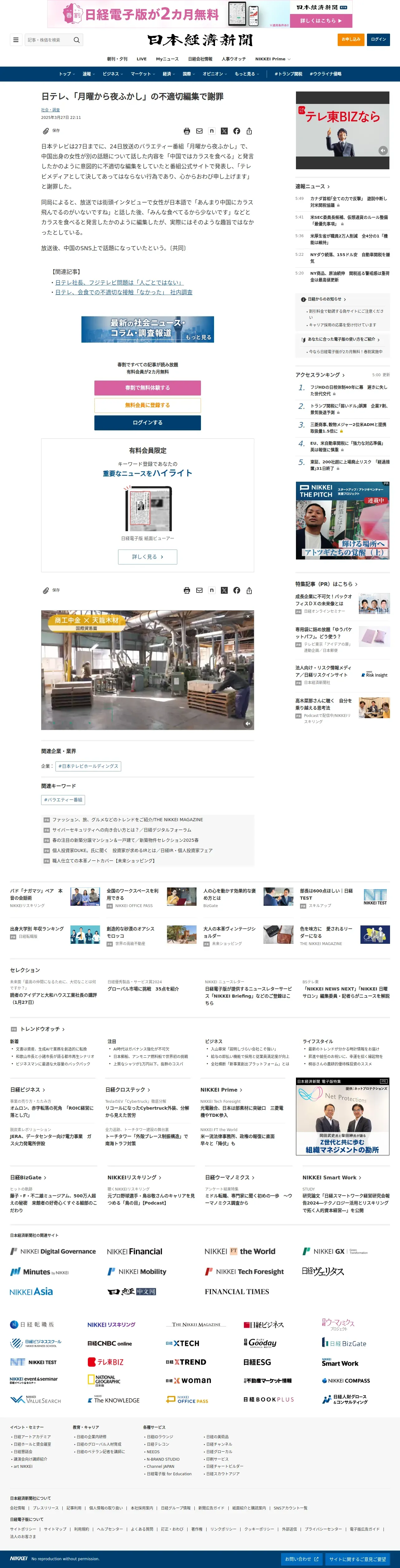Open the Myニュース menu item
This screenshot has height=1568, width=400.
[x=167, y=59]
